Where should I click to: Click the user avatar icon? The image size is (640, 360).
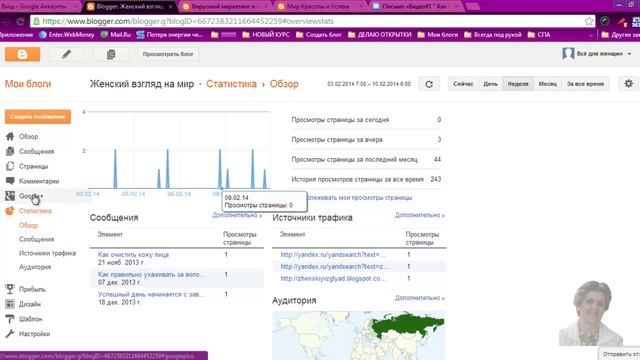pos(568,53)
